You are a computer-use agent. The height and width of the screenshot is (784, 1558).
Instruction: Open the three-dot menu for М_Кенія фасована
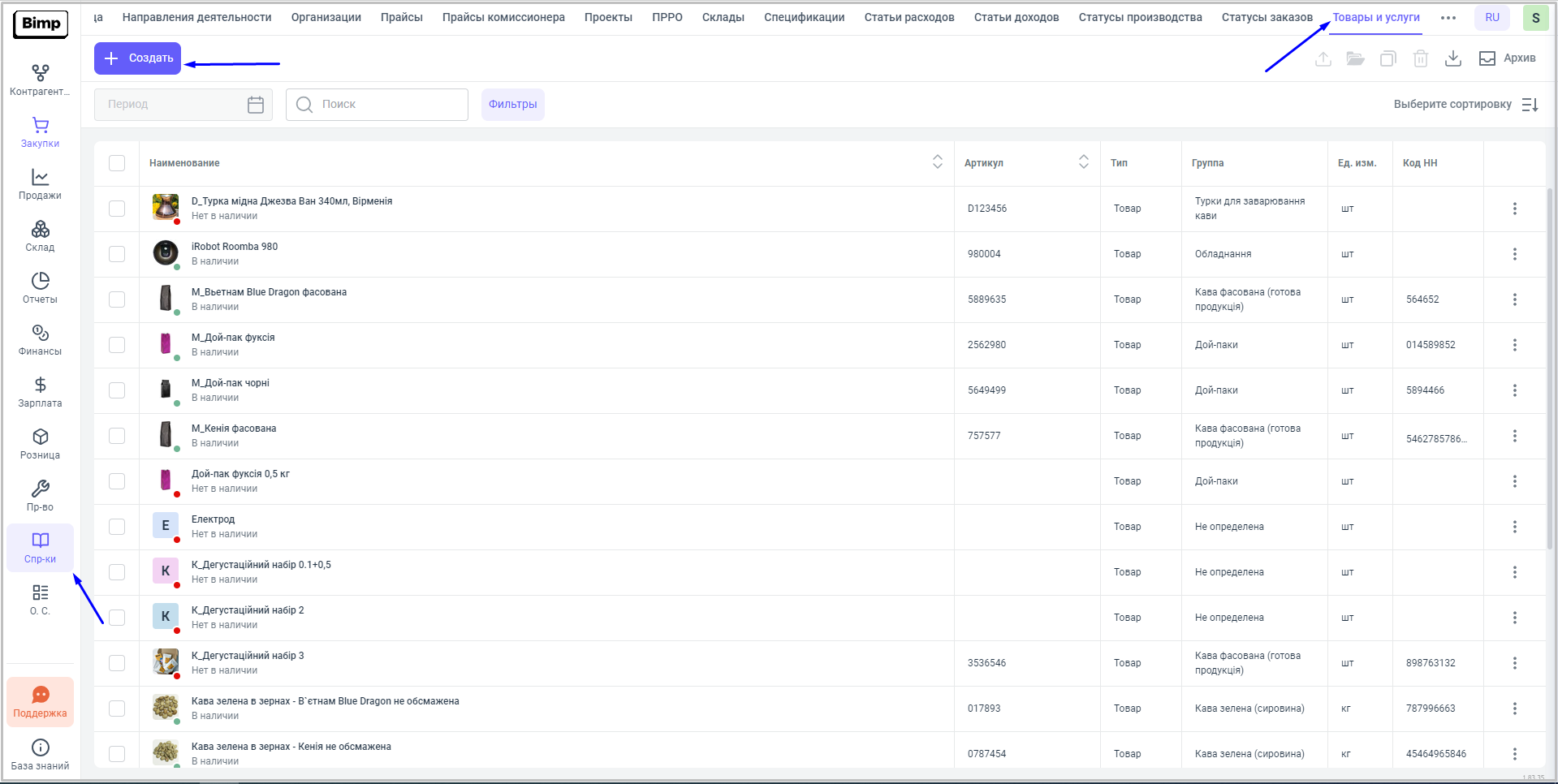coord(1514,436)
